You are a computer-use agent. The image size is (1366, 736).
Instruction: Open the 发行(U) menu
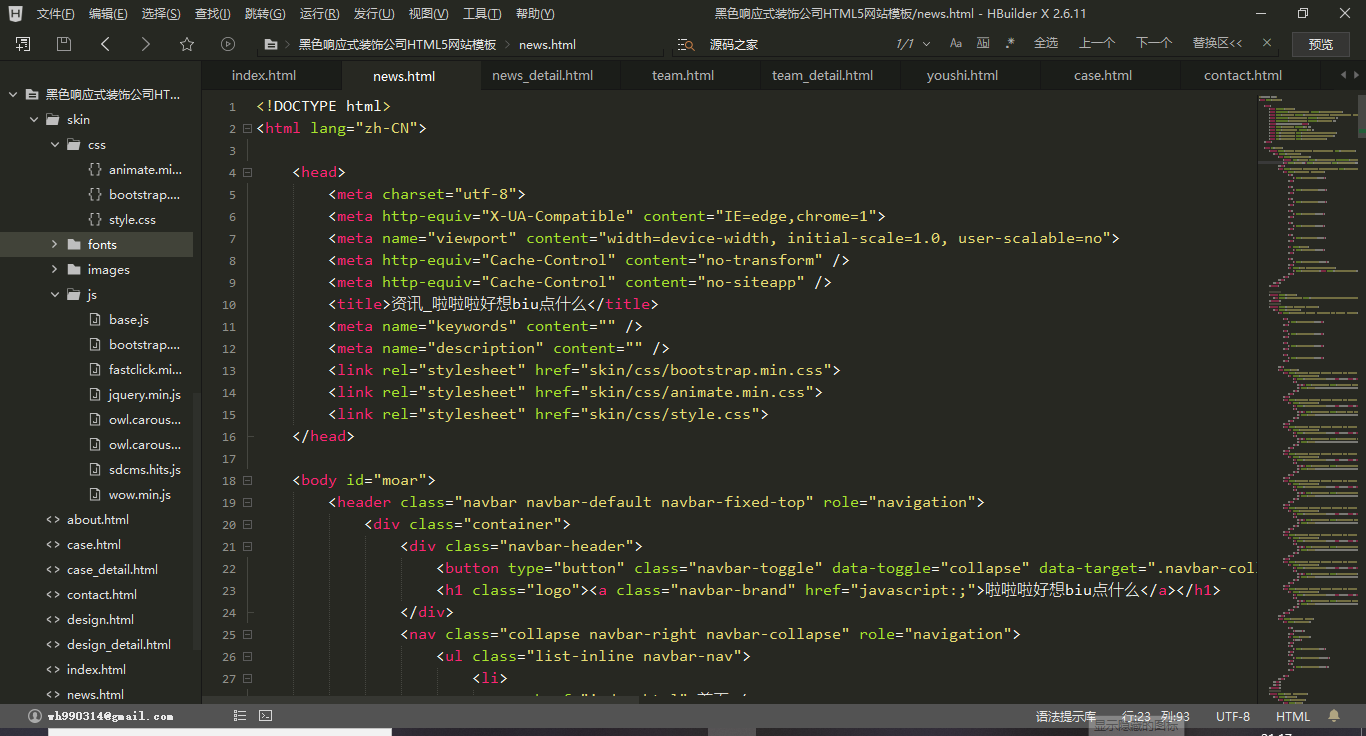click(x=374, y=14)
